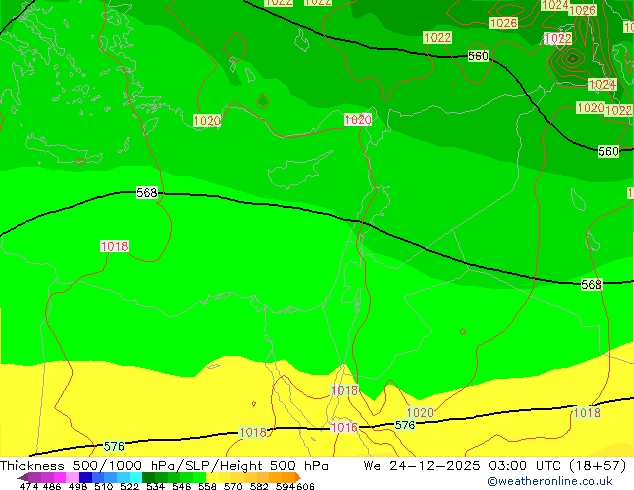This screenshot has width=634, height=490.
Task: Click legend value '594'
Action: (285, 486)
